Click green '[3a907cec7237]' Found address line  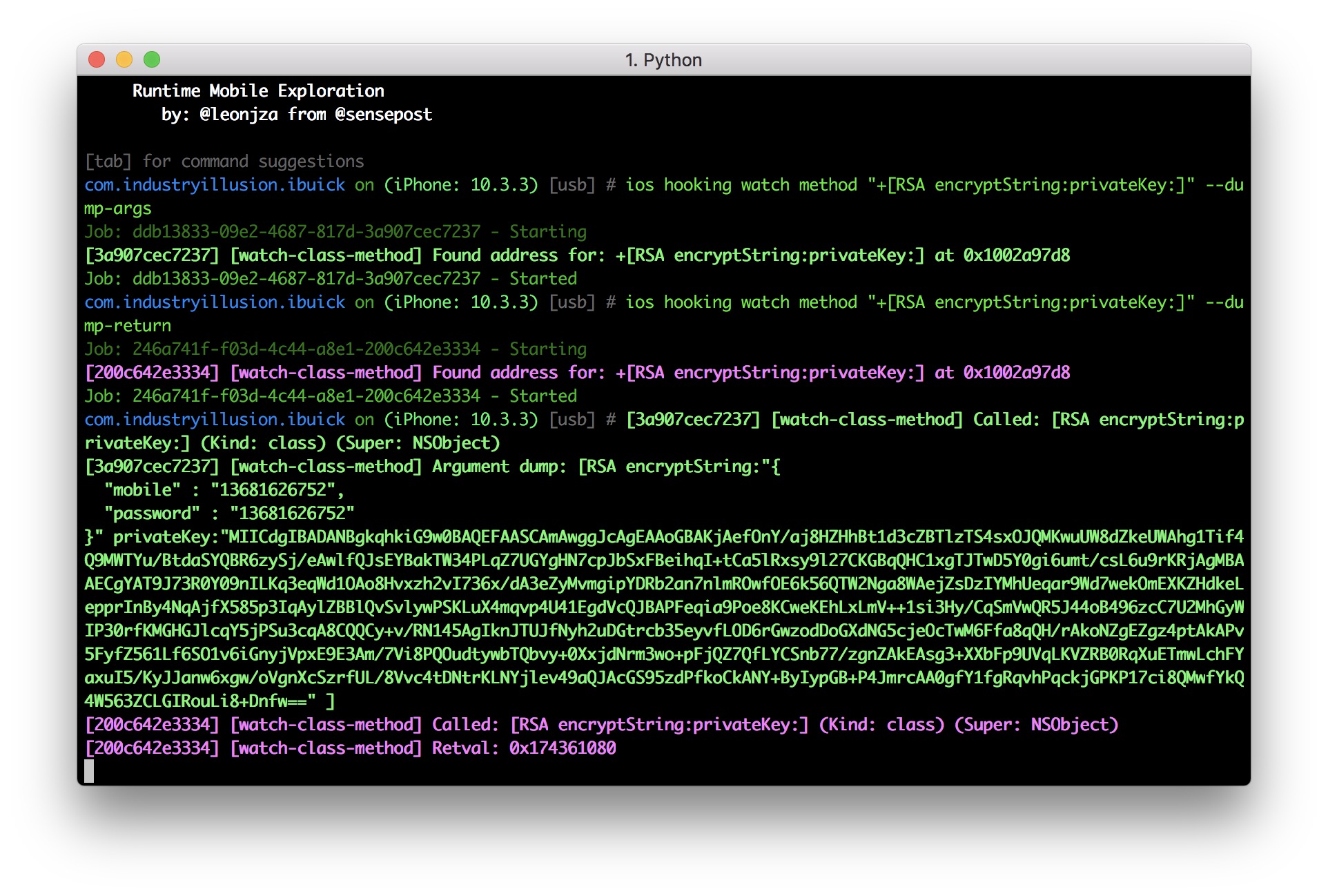pyautogui.click(x=577, y=255)
